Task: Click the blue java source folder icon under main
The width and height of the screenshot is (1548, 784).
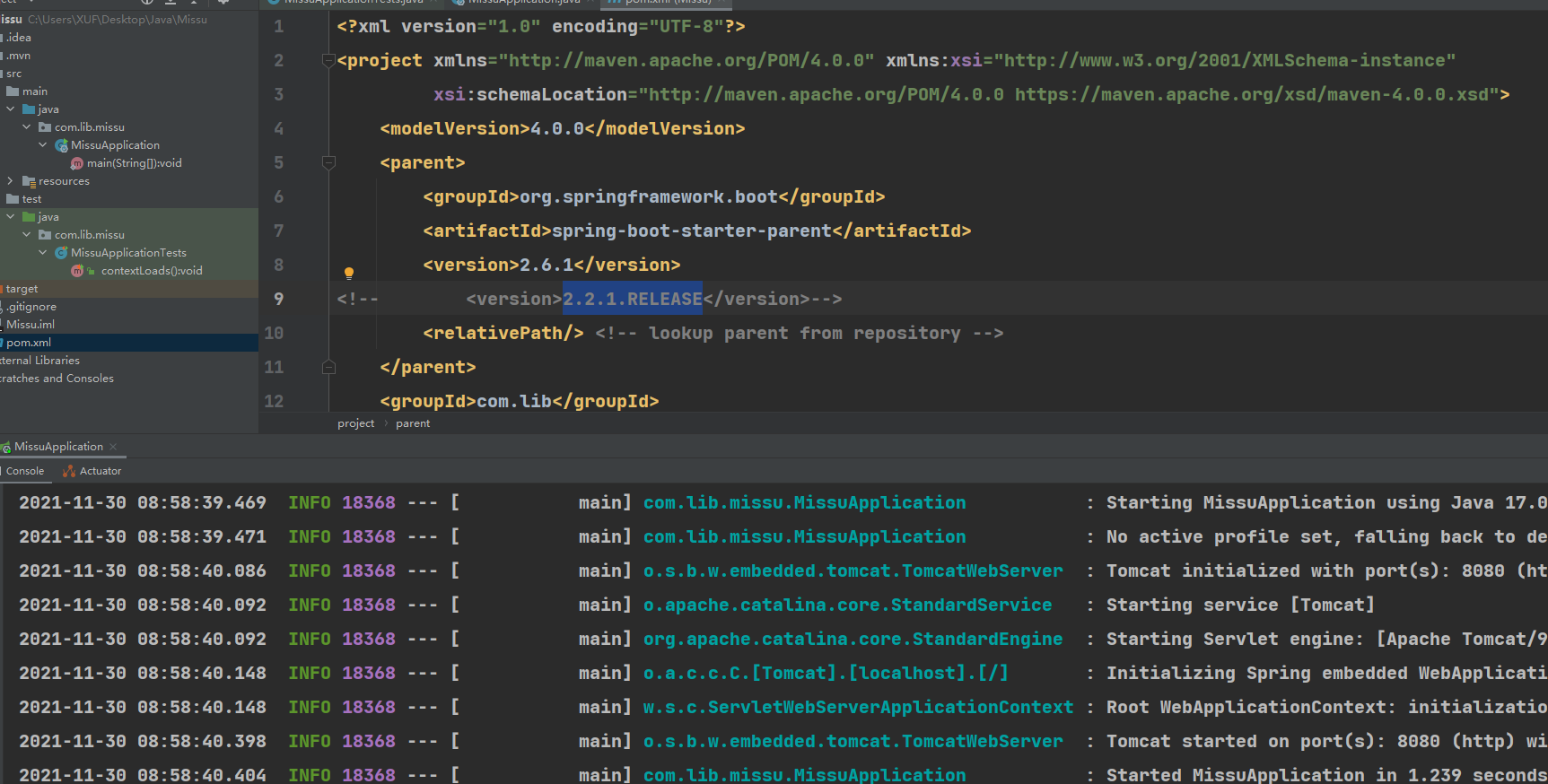Action: (29, 109)
